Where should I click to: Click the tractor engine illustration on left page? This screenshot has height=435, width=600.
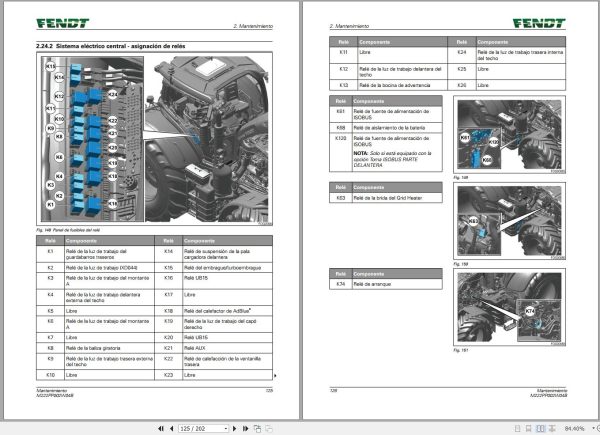(x=207, y=139)
